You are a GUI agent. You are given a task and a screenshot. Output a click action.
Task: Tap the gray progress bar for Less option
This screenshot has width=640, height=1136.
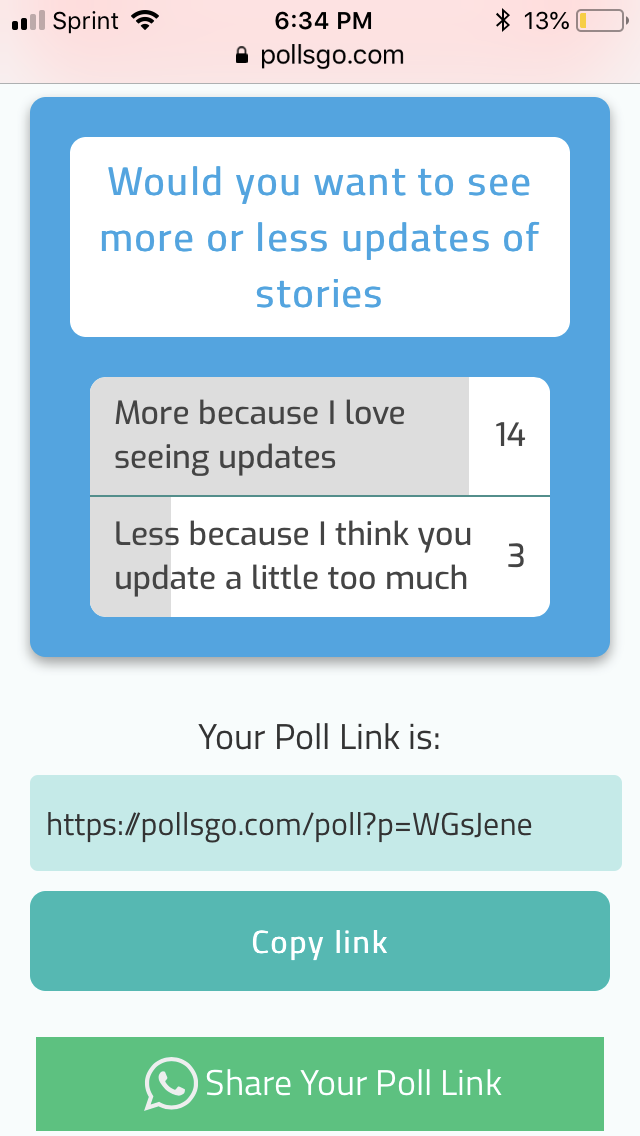click(x=130, y=557)
